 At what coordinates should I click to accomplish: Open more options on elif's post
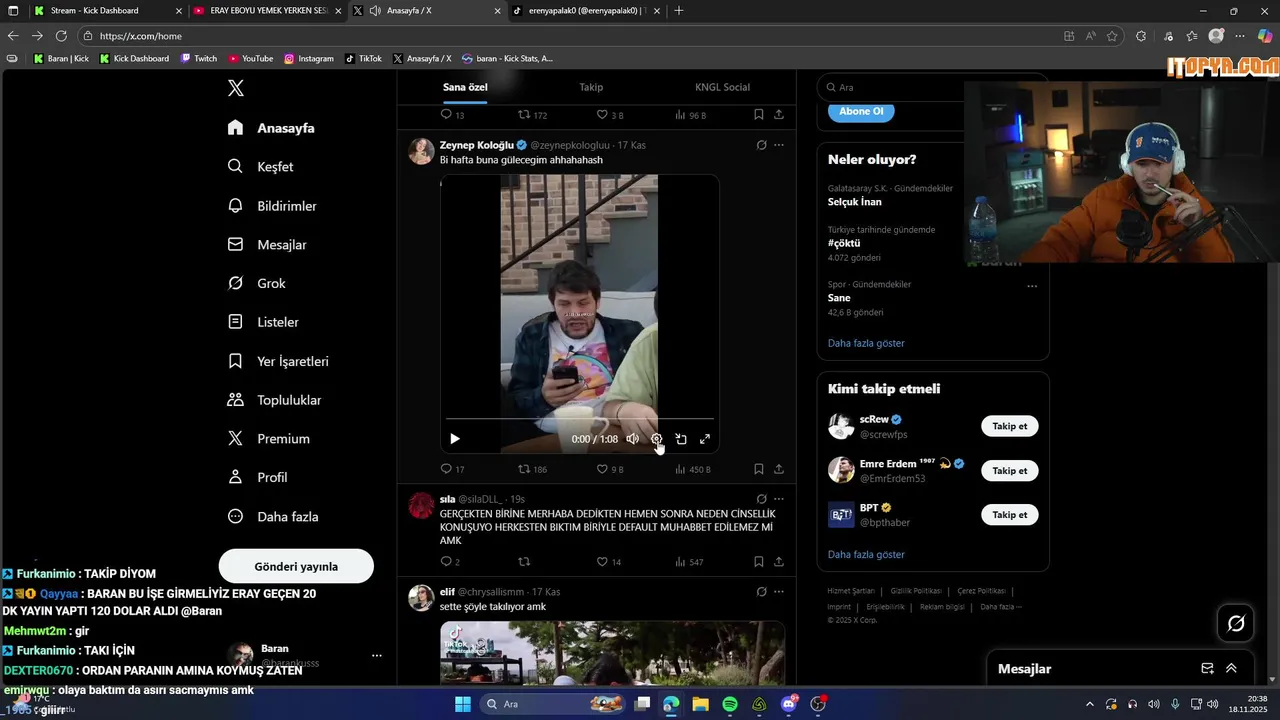(779, 592)
